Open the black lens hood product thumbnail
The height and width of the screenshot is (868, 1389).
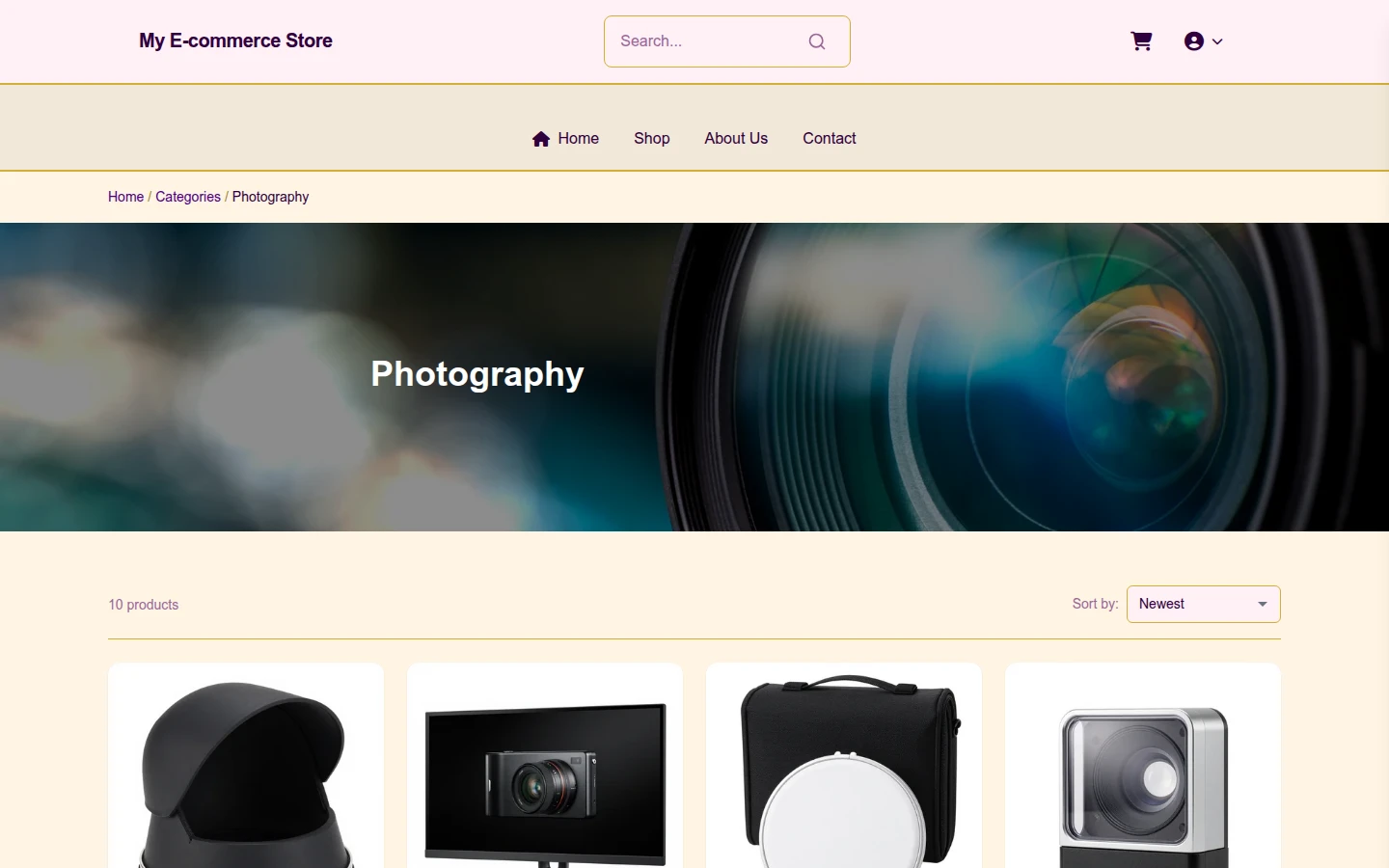point(246,766)
